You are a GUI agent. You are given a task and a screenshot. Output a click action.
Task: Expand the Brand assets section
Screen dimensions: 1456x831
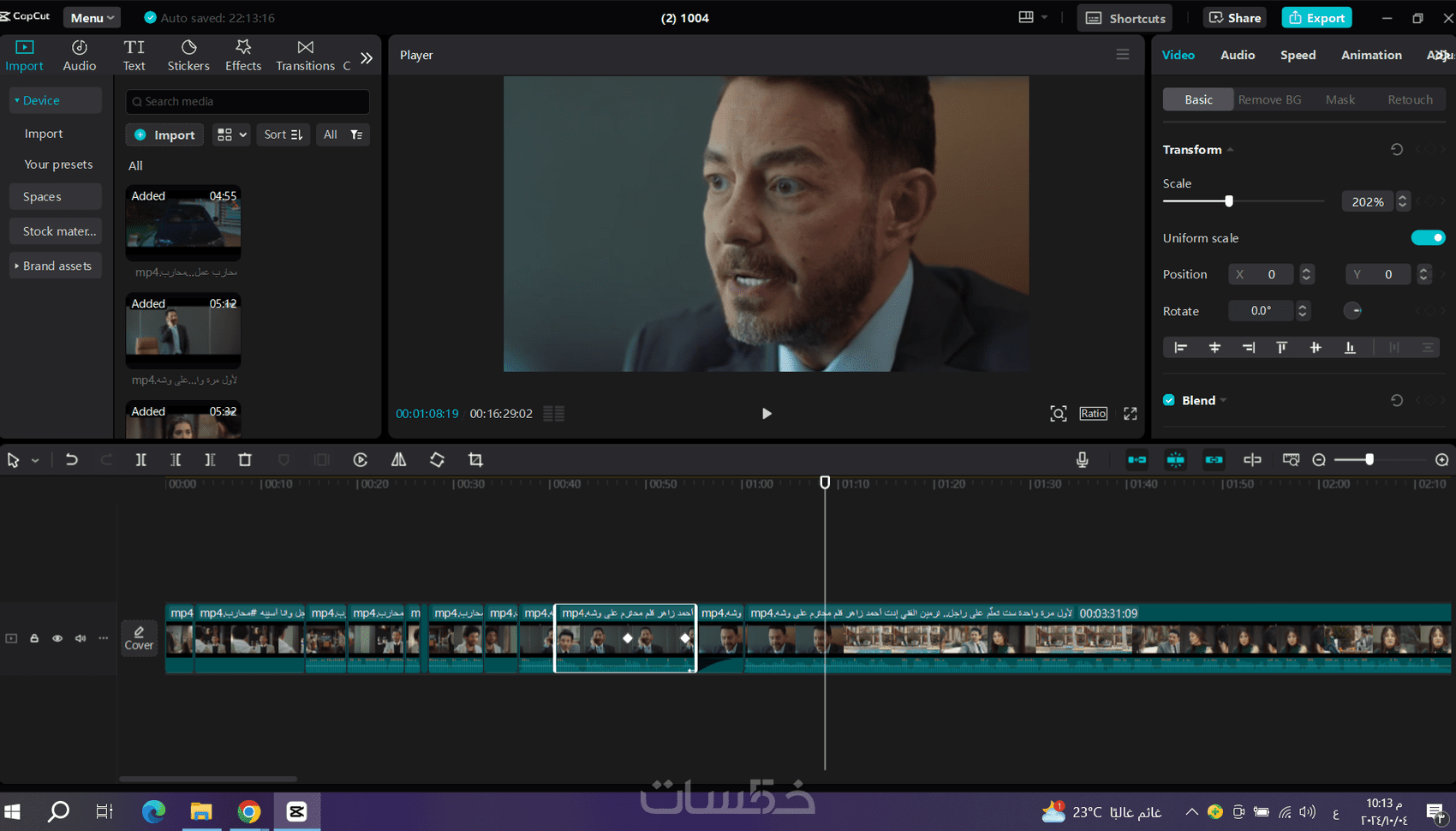[56, 266]
